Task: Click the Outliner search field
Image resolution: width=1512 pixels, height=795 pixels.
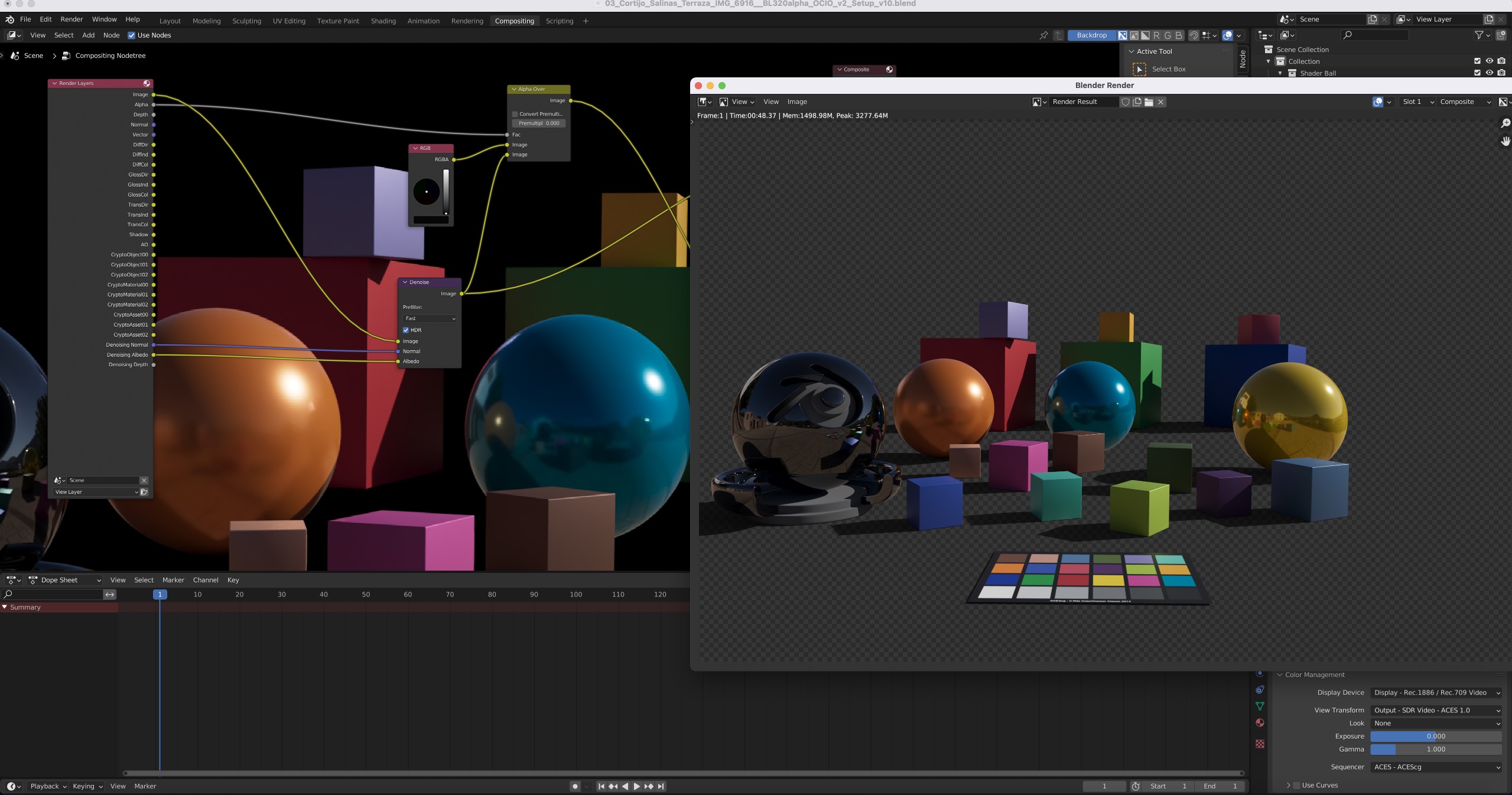Action: [x=1375, y=35]
